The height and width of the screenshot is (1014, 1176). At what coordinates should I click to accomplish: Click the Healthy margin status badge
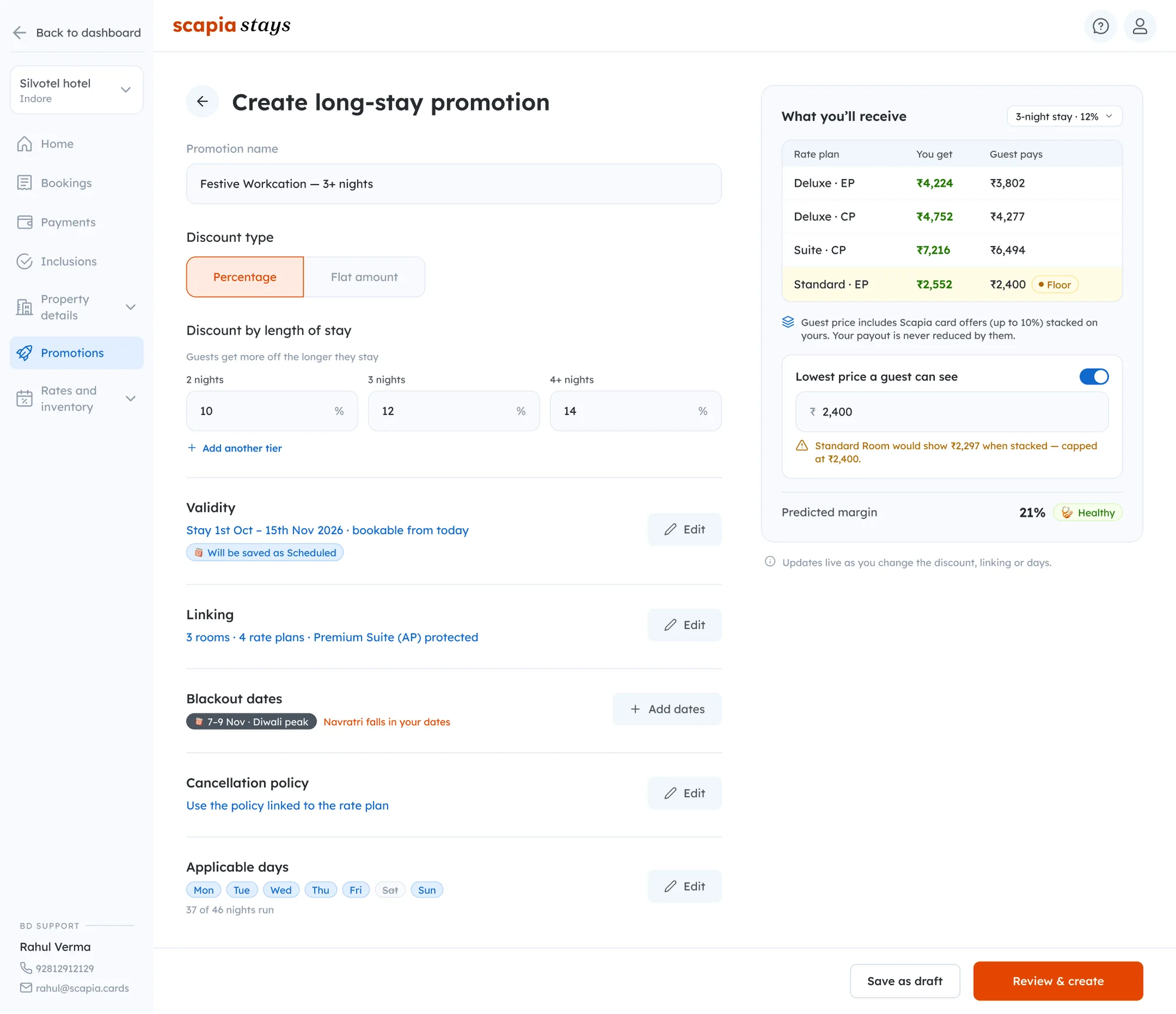(x=1088, y=513)
